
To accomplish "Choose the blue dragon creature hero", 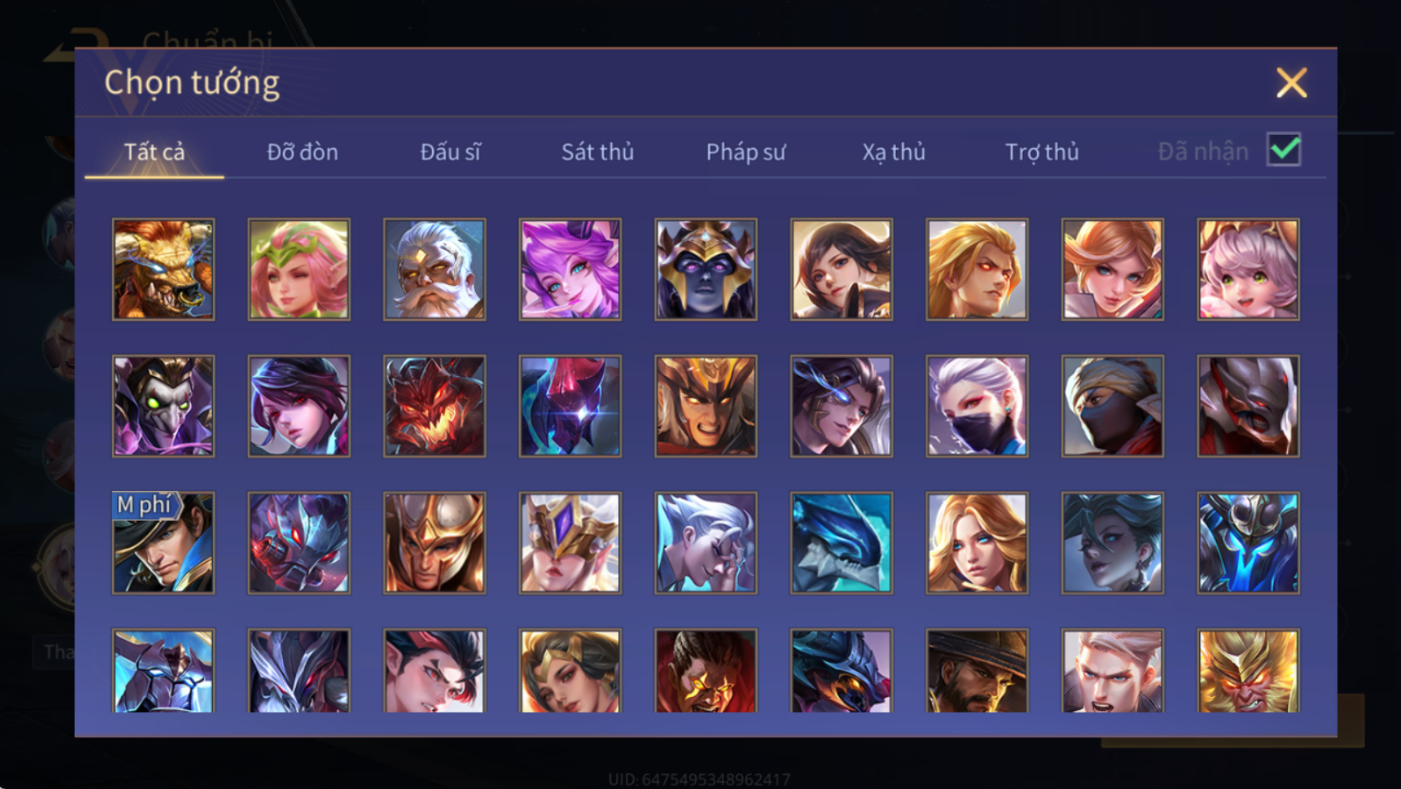I will (841, 543).
